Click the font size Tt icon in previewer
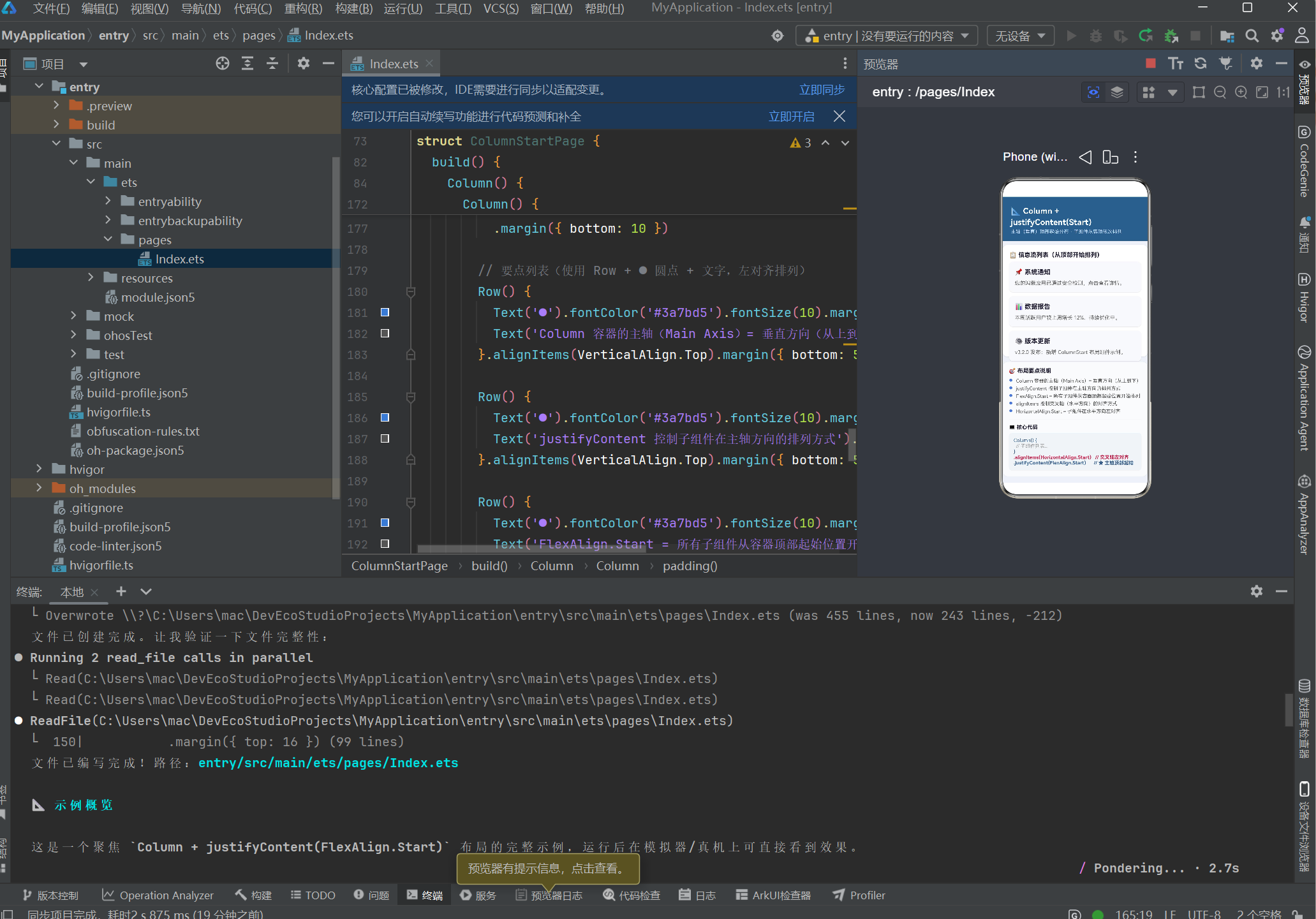This screenshot has height=919, width=1316. (1176, 63)
